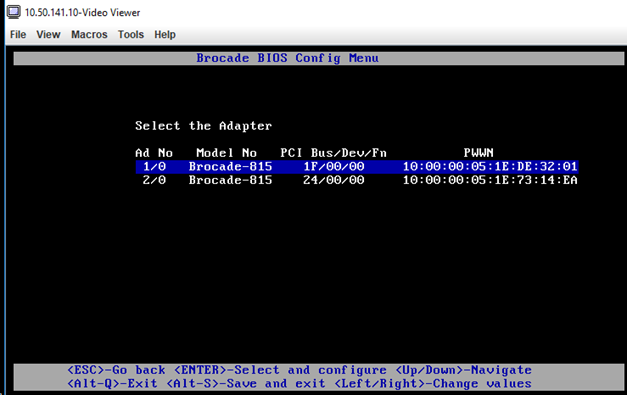Click PCI address 24/00/00
Image resolution: width=627 pixels, height=395 pixels.
click(x=333, y=180)
